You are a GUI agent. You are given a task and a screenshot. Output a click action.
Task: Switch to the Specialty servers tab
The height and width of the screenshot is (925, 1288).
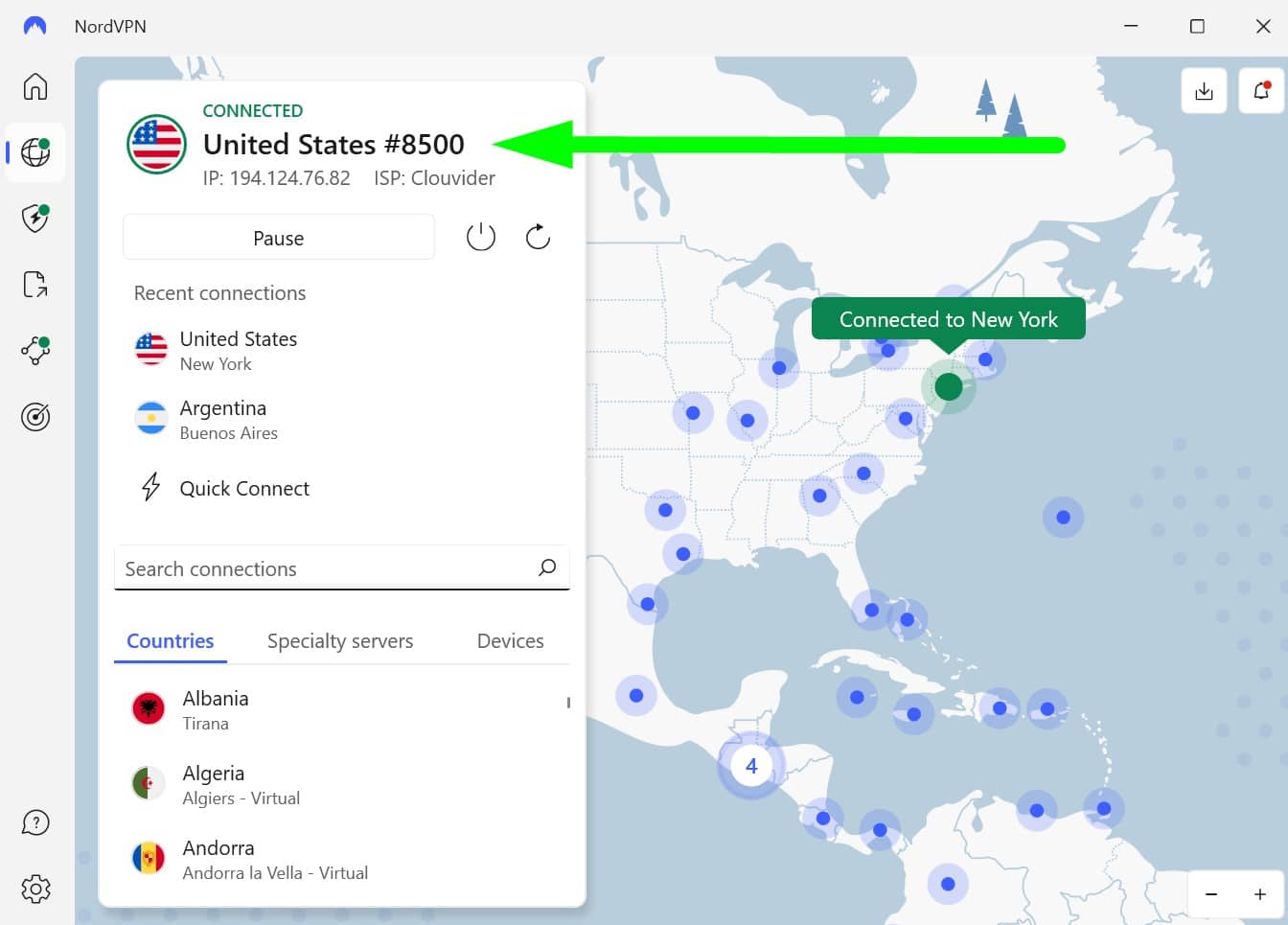pyautogui.click(x=340, y=640)
